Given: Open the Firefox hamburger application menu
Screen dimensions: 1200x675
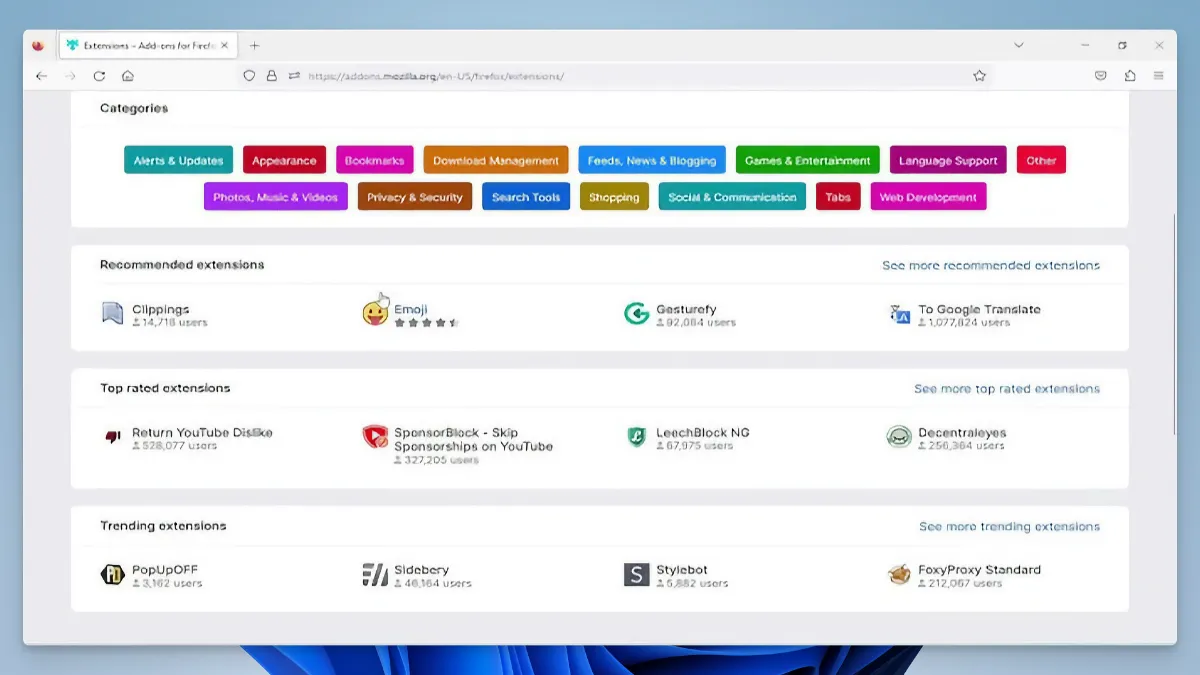Looking at the screenshot, I should pyautogui.click(x=1159, y=76).
